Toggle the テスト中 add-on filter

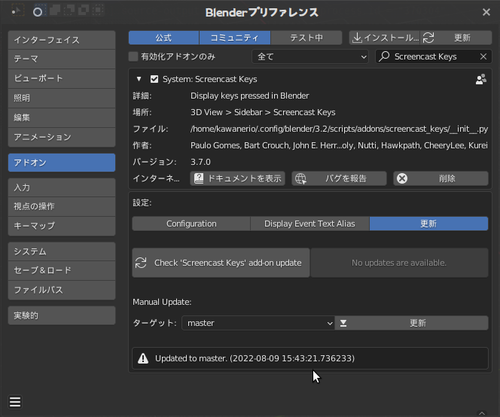pos(306,38)
